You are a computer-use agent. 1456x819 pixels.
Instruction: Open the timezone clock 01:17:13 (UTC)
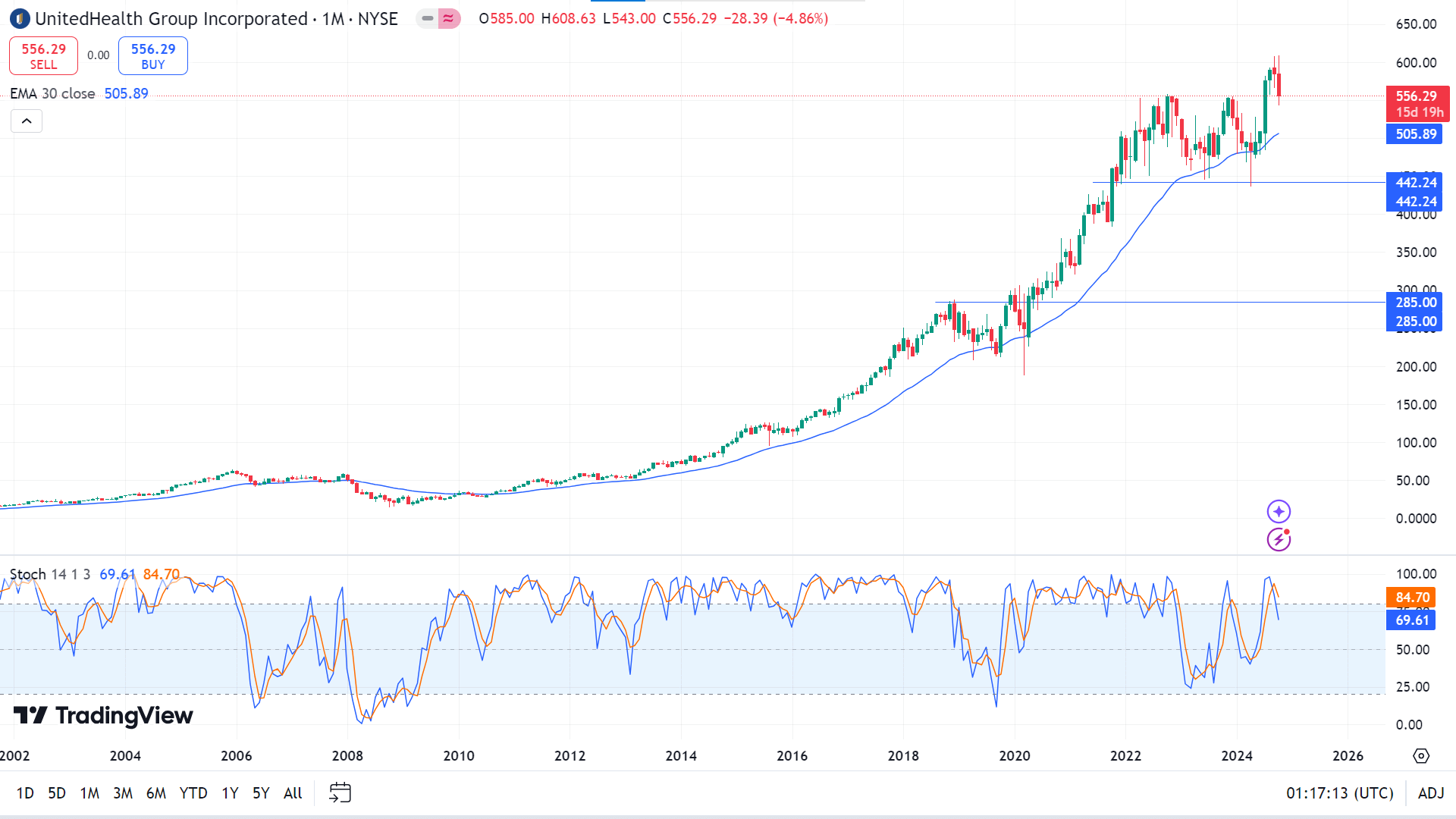(1340, 793)
